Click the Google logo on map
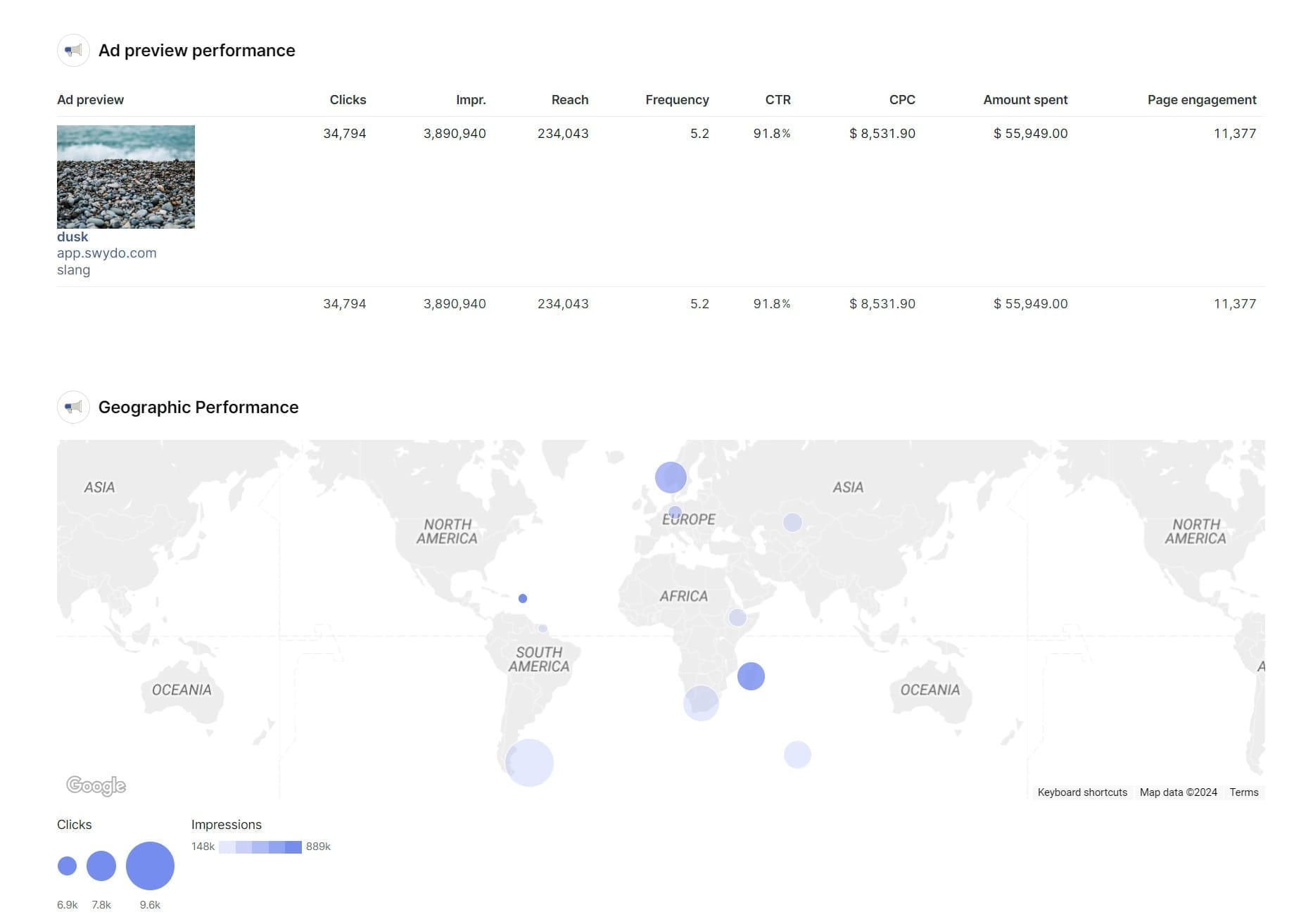Viewport: 1306px width, 924px height. pyautogui.click(x=96, y=785)
